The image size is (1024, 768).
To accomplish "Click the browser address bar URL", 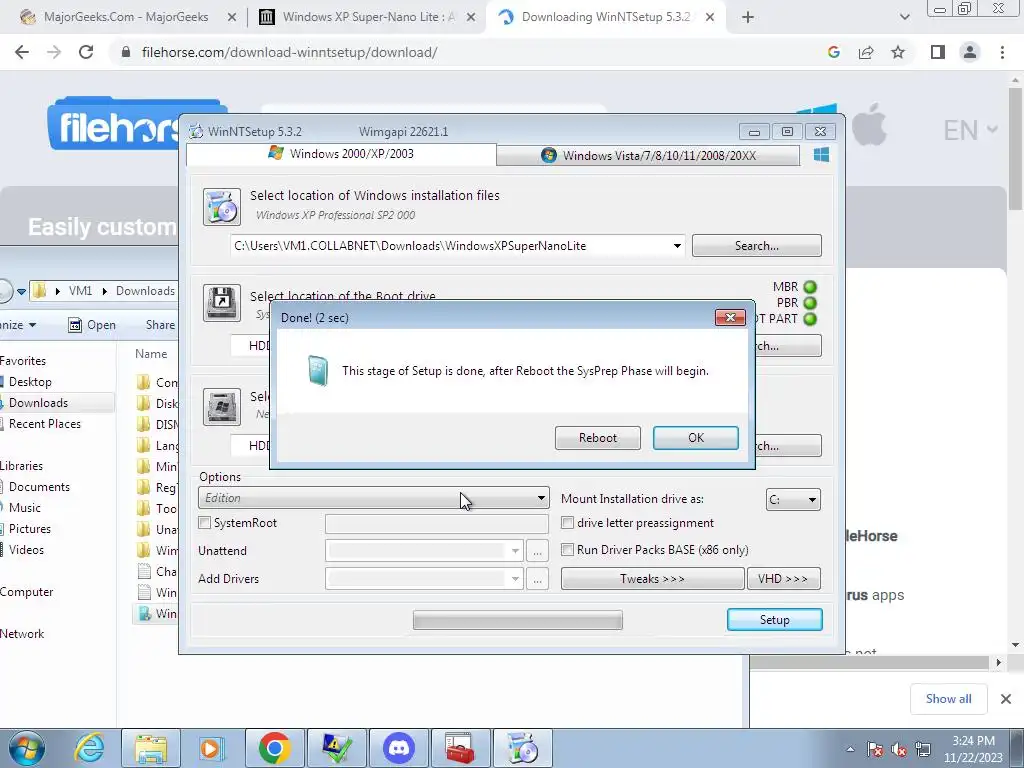I will pyautogui.click(x=289, y=52).
